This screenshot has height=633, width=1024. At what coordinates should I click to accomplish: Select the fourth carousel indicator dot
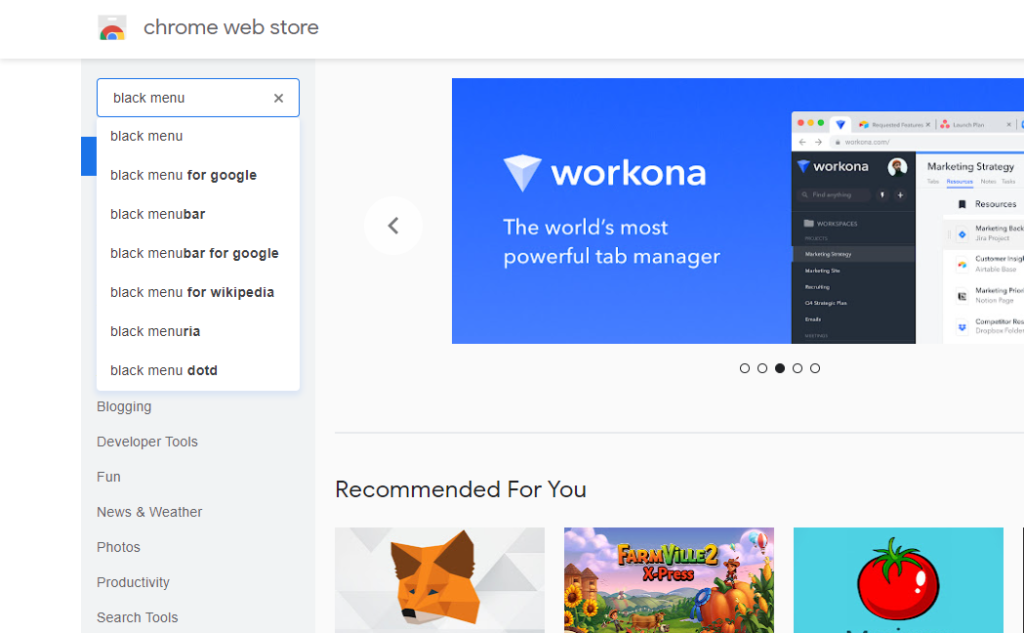pyautogui.click(x=797, y=368)
